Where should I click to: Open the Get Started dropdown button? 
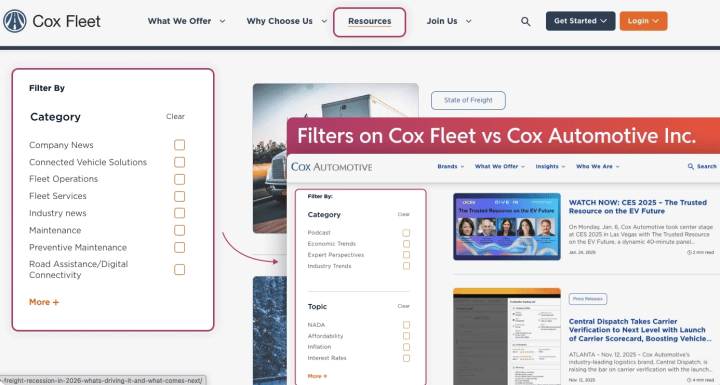(580, 21)
